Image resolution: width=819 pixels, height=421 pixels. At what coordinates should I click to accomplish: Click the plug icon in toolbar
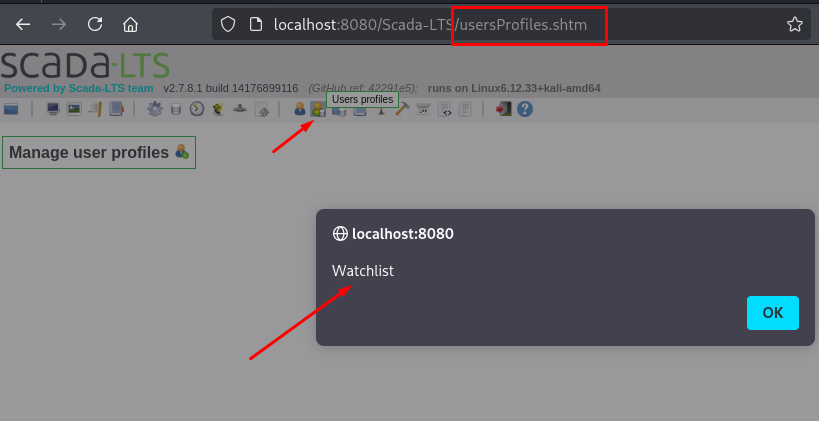(x=218, y=109)
